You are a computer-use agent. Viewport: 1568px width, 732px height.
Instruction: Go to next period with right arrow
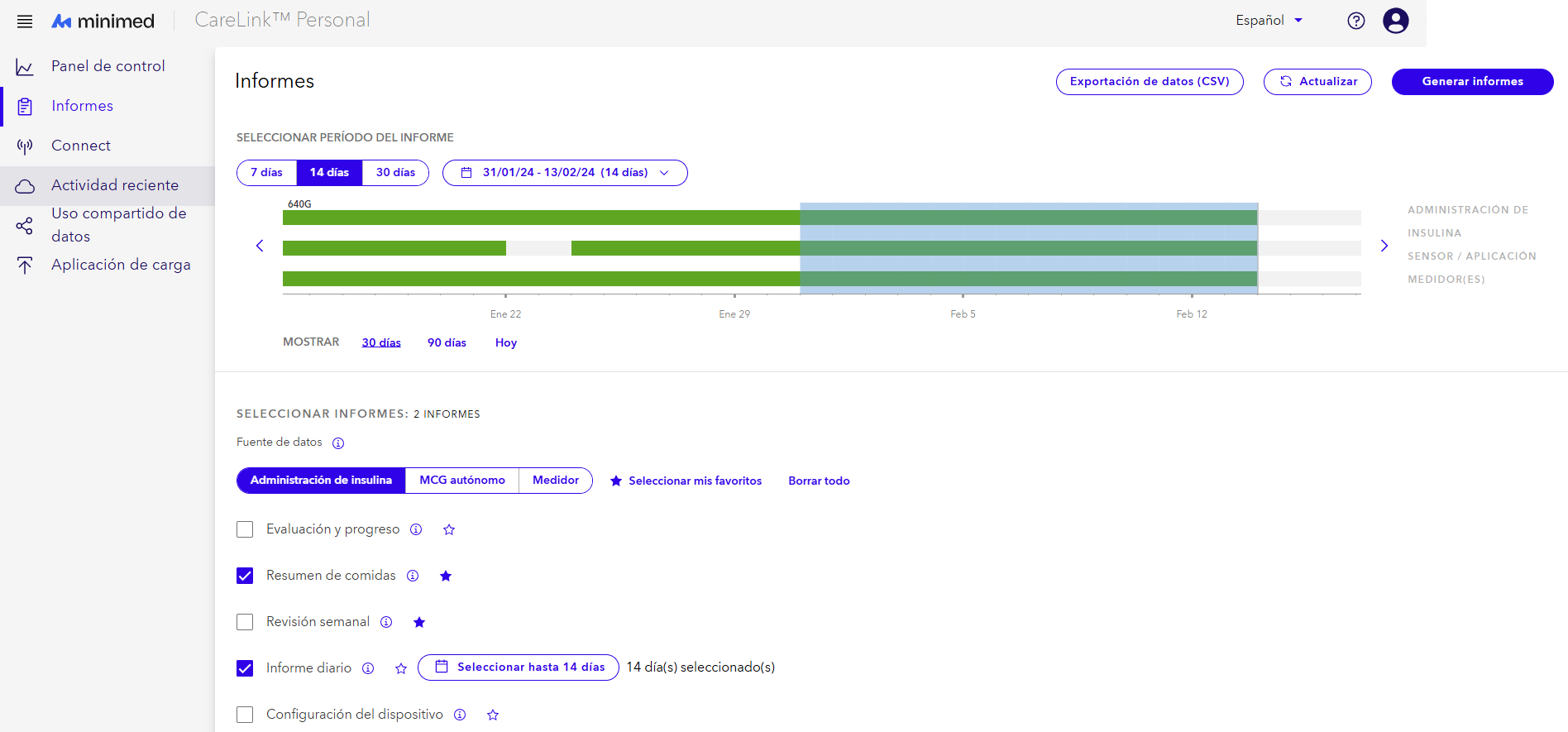pyautogui.click(x=1384, y=246)
